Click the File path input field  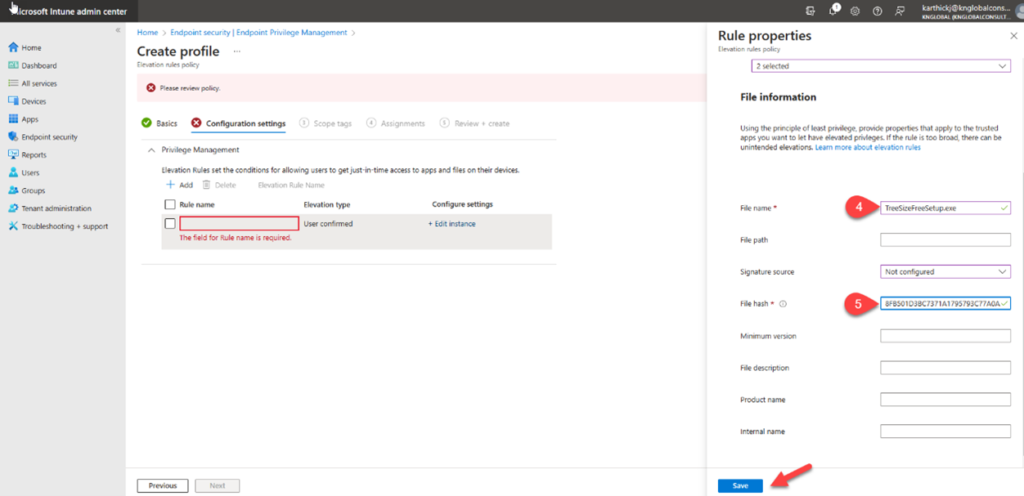click(x=945, y=240)
